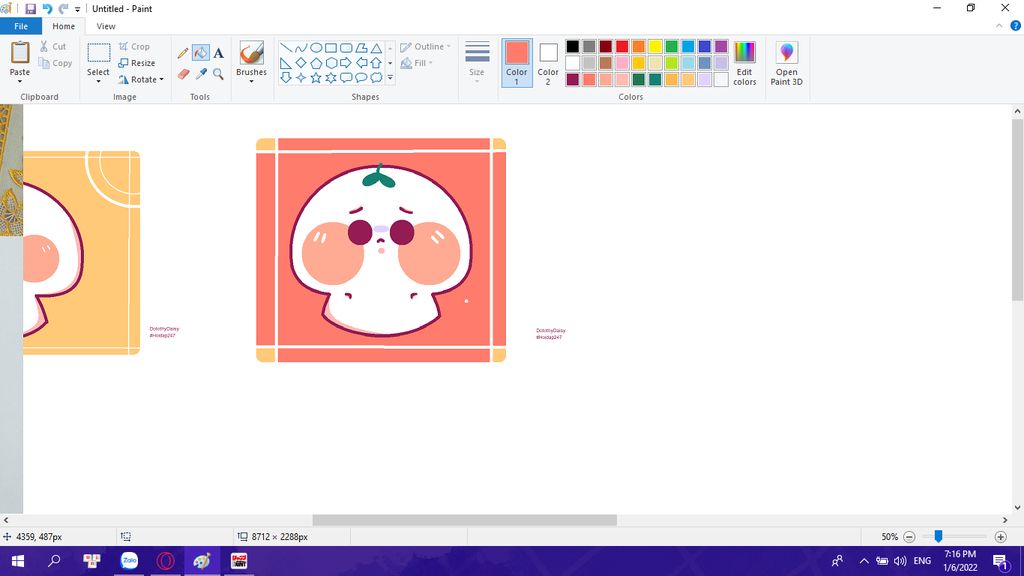Pick the Oval callout shape
The image size is (1024, 576).
pyautogui.click(x=361, y=78)
